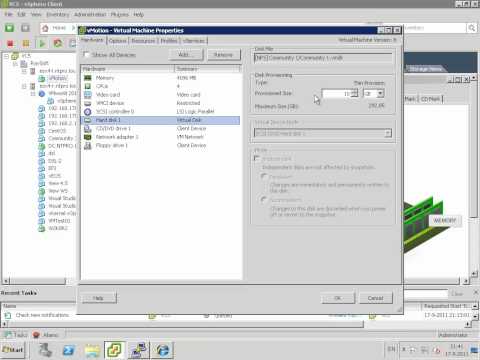
Task: Open the Tasks status bar tab
Action: 16,335
